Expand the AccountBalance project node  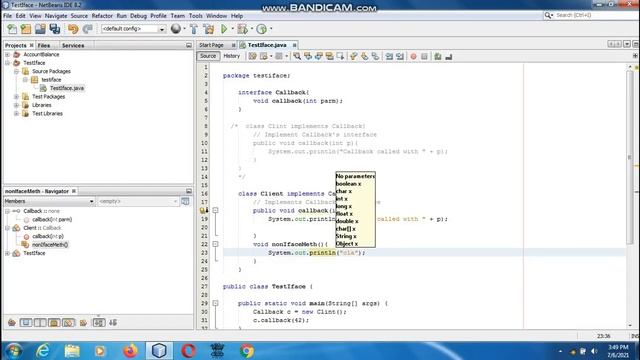click(x=7, y=54)
